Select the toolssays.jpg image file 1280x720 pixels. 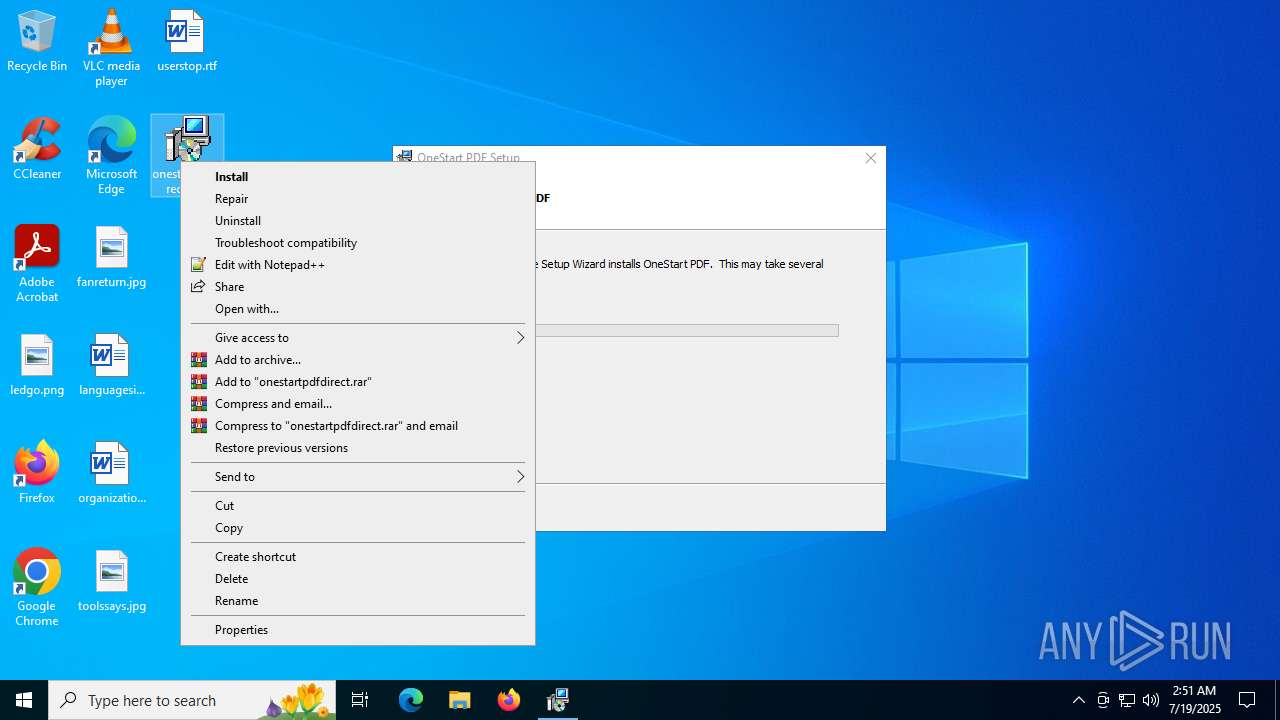click(x=111, y=582)
